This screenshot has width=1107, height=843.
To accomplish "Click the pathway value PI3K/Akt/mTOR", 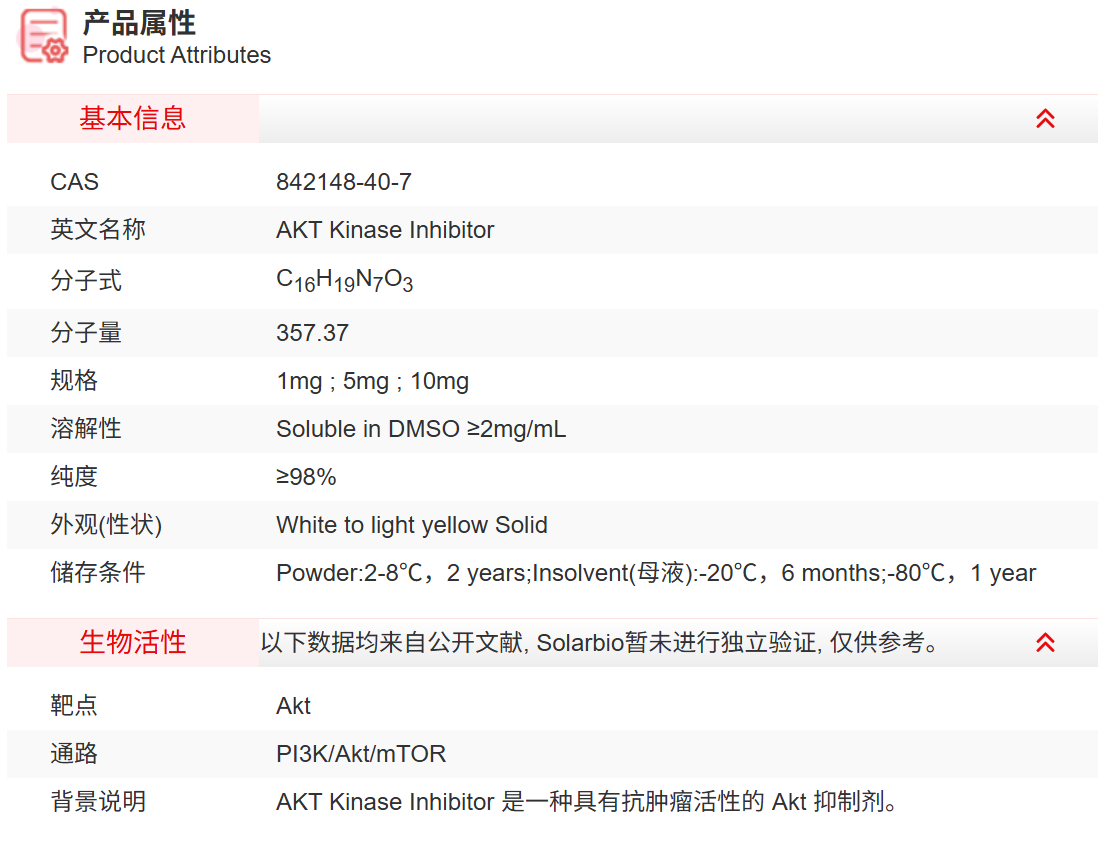I will coord(361,754).
